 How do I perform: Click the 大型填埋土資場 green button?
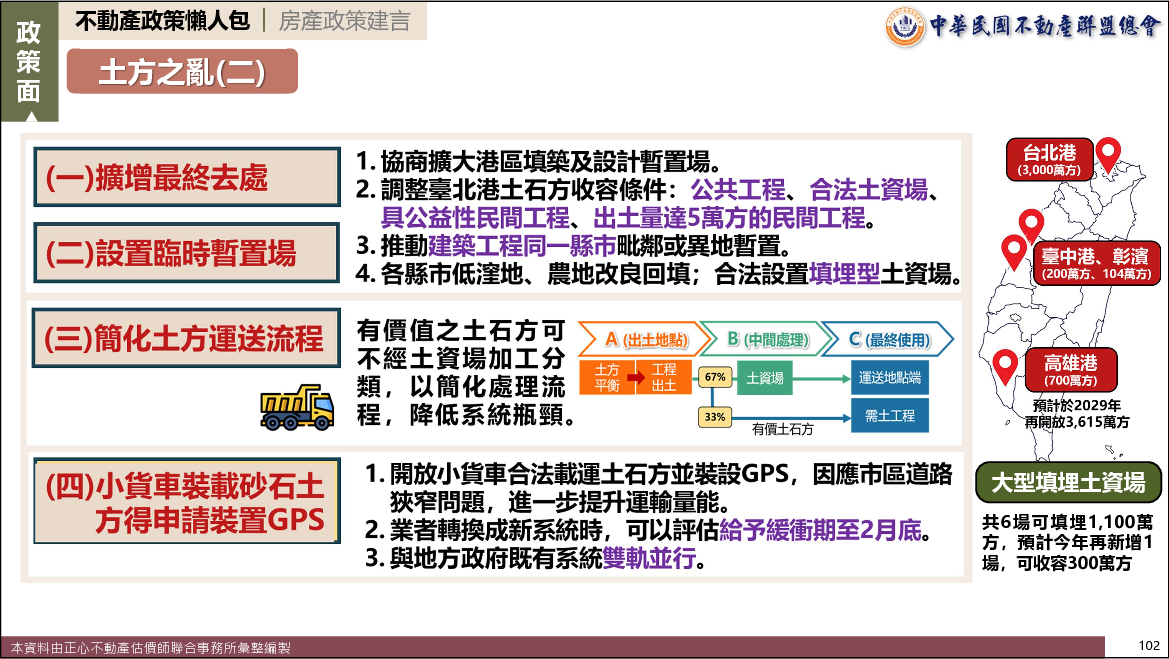coord(1067,484)
